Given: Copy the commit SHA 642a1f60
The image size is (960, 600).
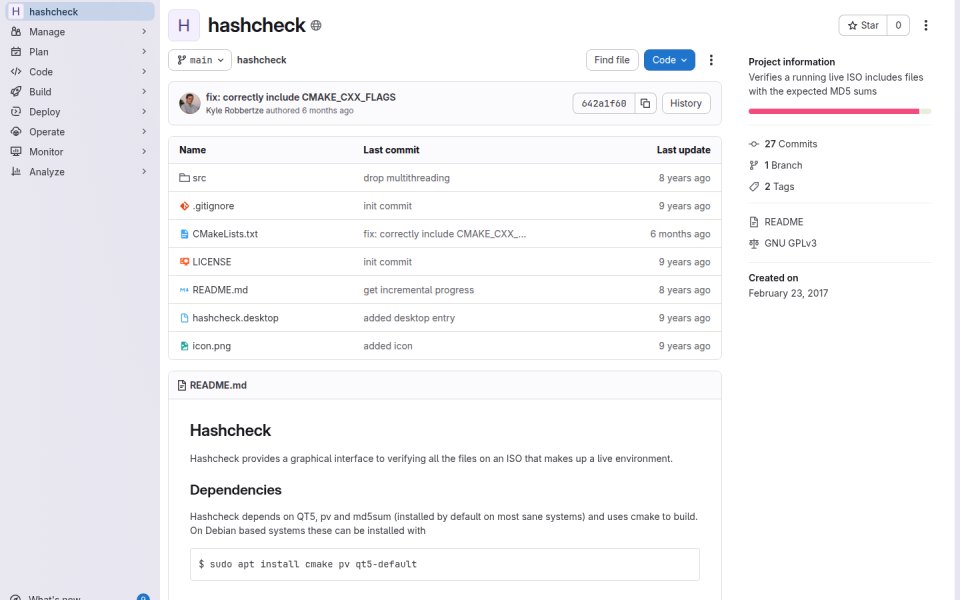Looking at the screenshot, I should 645,103.
